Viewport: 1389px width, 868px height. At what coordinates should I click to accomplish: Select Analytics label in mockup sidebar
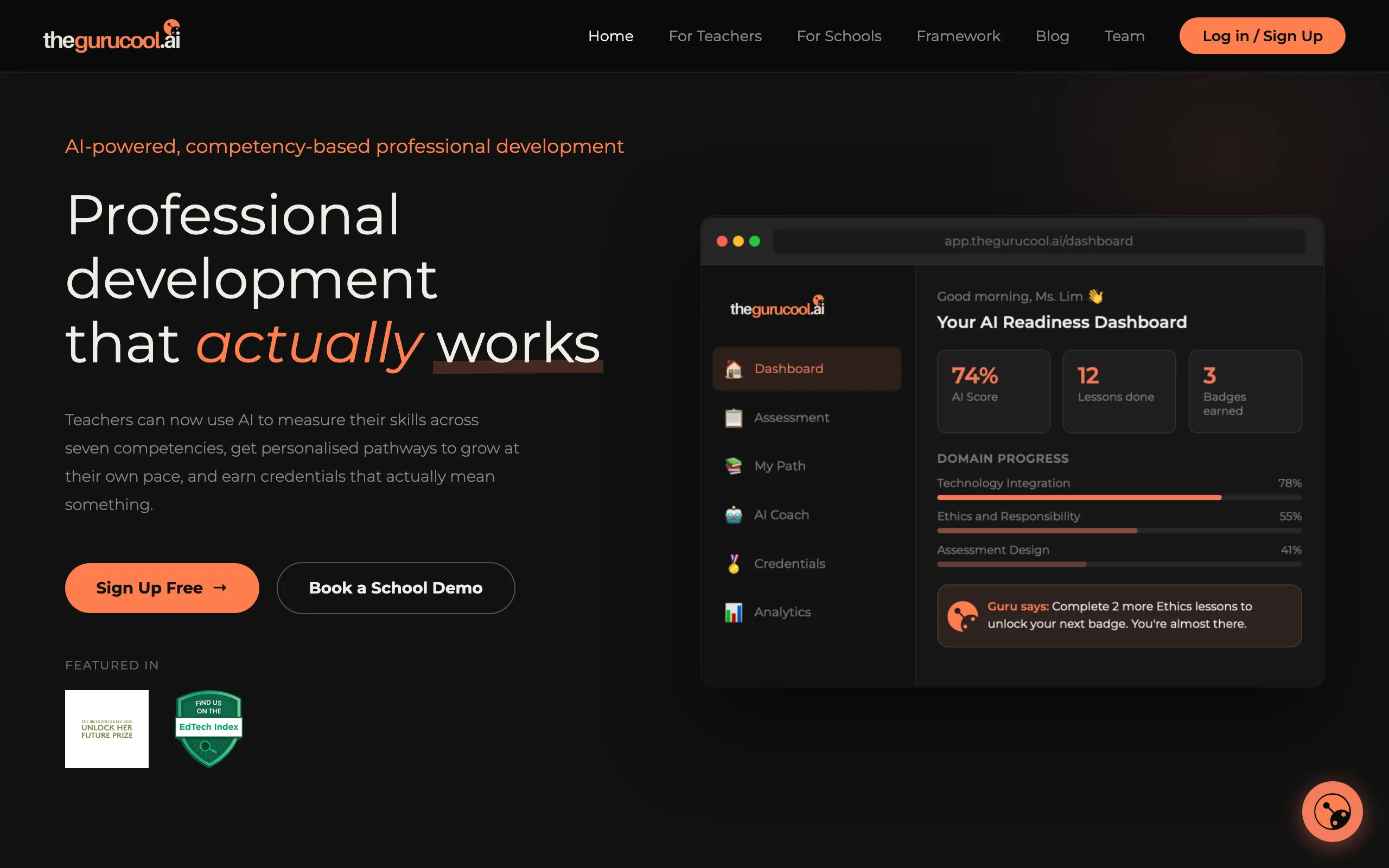(782, 612)
